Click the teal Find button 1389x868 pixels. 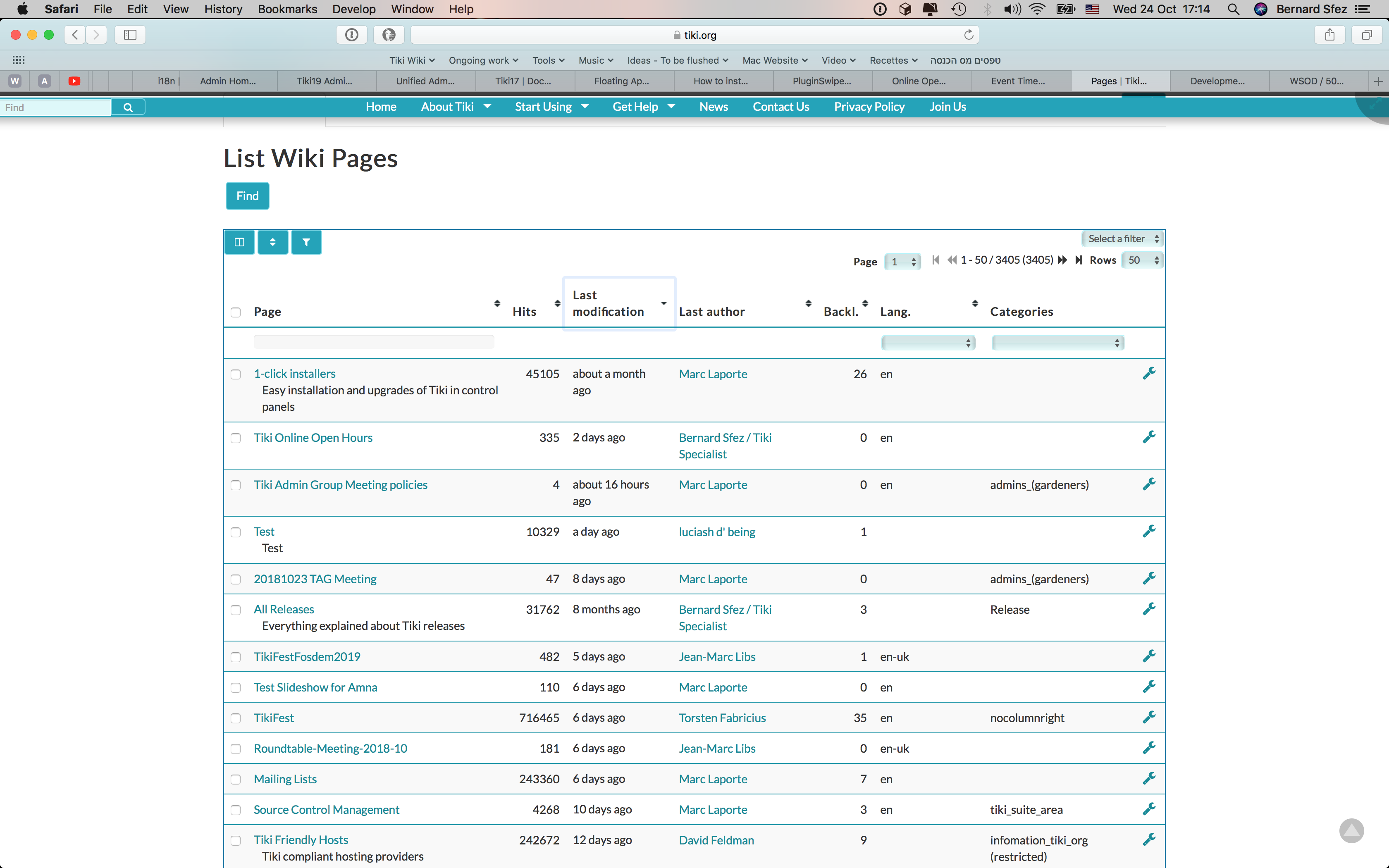(247, 196)
